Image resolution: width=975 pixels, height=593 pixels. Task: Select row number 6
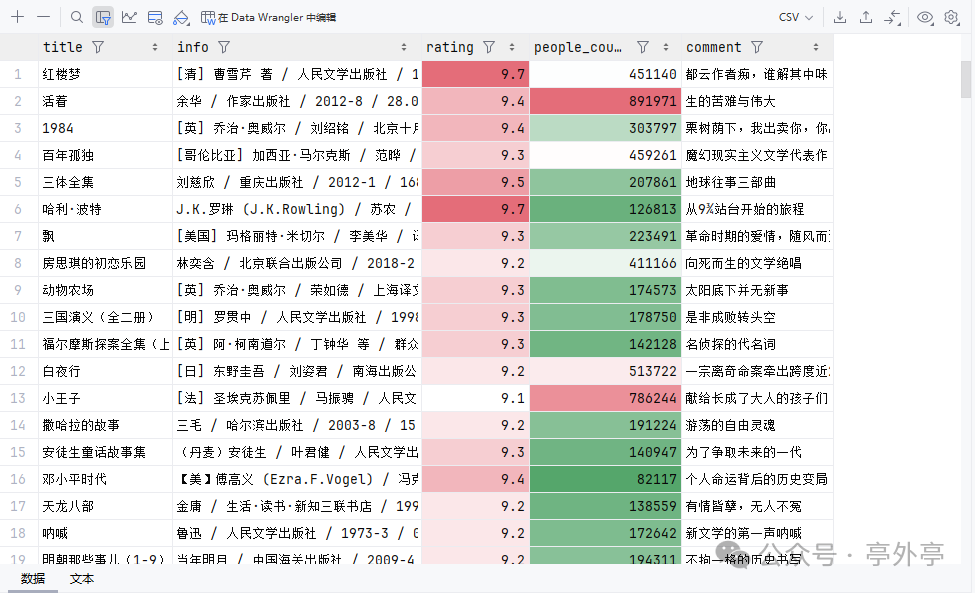tap(18, 209)
